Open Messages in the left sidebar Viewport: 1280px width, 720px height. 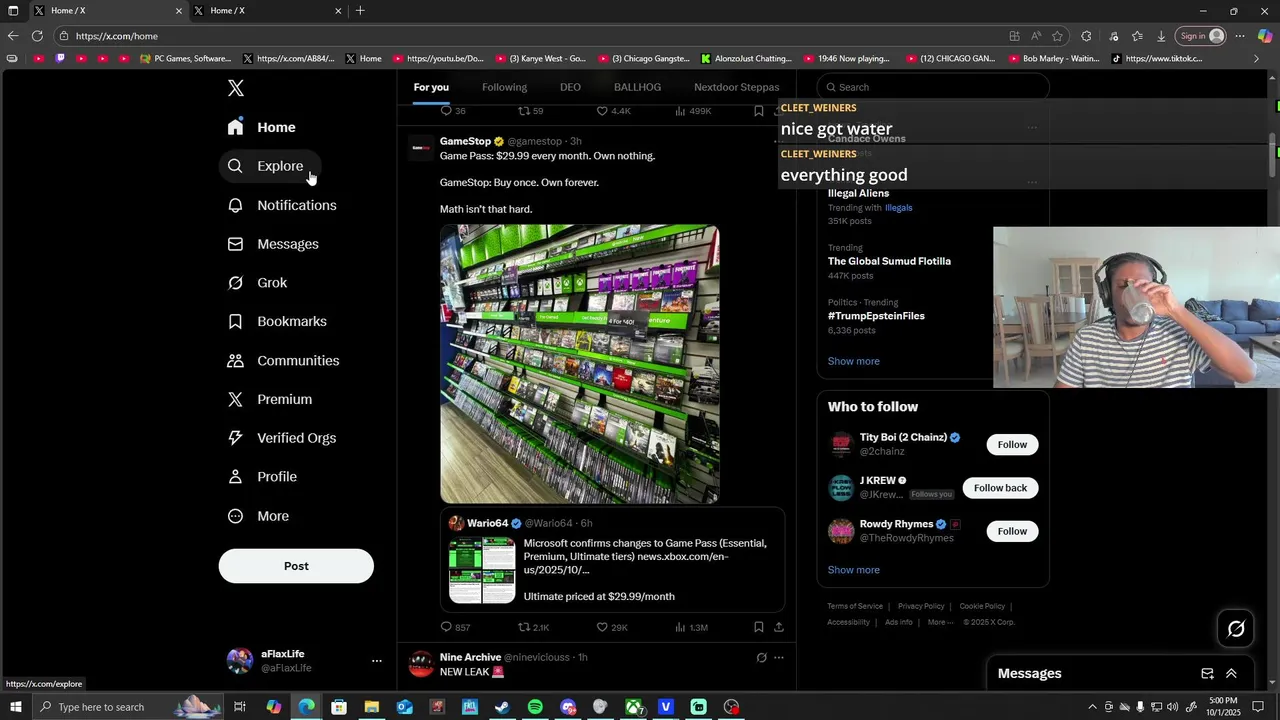[274, 244]
